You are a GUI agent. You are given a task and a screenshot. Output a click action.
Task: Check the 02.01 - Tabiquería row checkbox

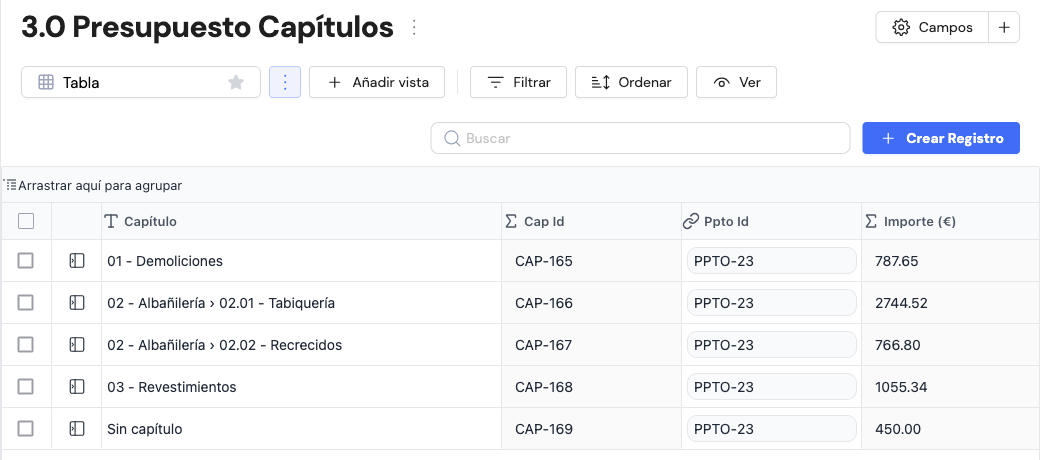coord(25,303)
